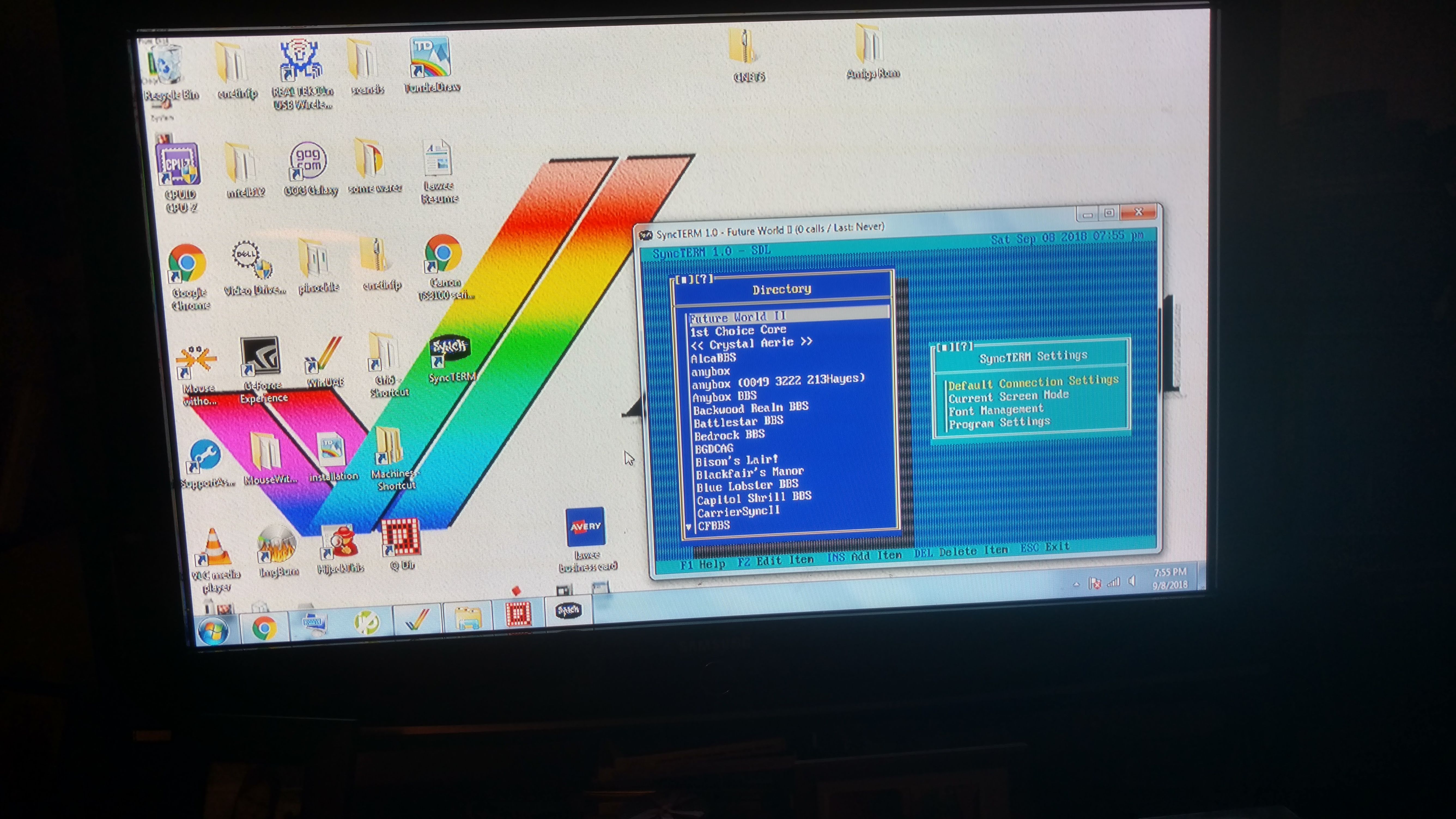Launch the SyncTERM desktop shortcut
The width and height of the screenshot is (1456, 819).
click(450, 358)
